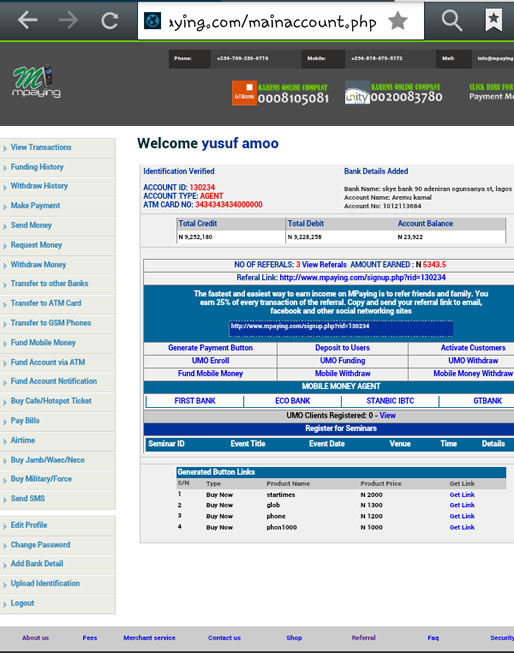Go forward with the browser forward arrow
This screenshot has height=653, width=514.
pyautogui.click(x=68, y=20)
